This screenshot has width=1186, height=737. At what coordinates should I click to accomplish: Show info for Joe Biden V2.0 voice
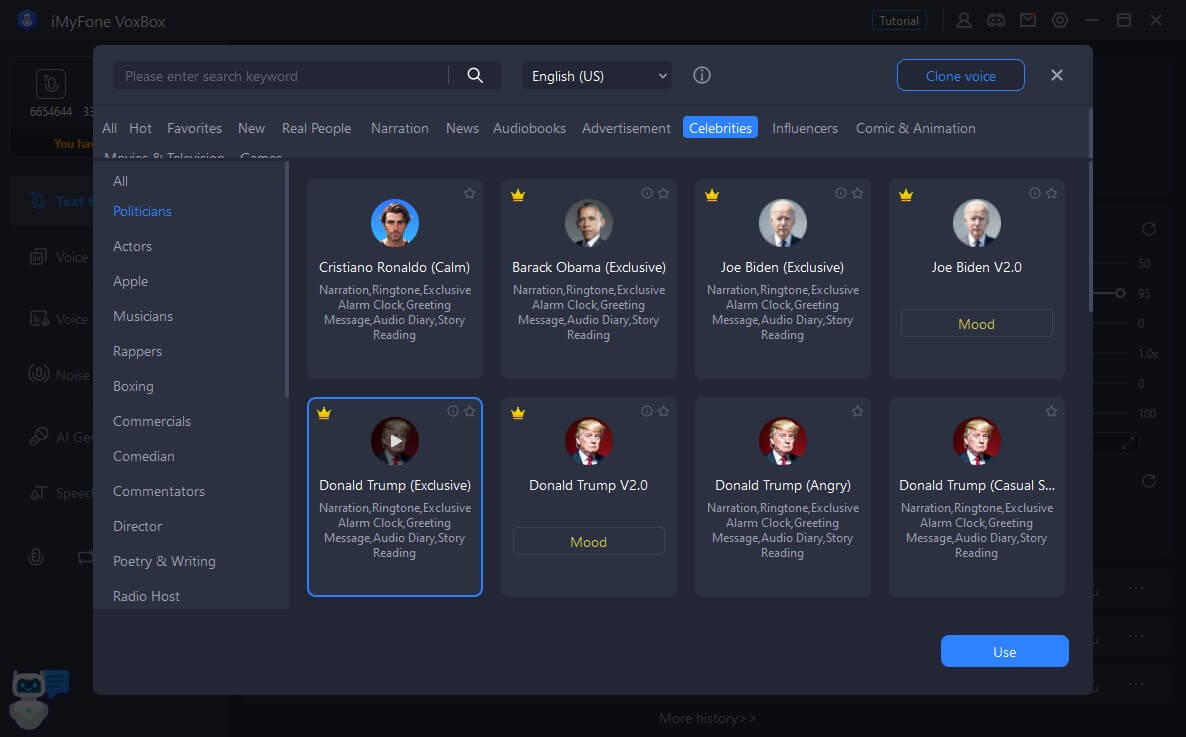(1035, 193)
